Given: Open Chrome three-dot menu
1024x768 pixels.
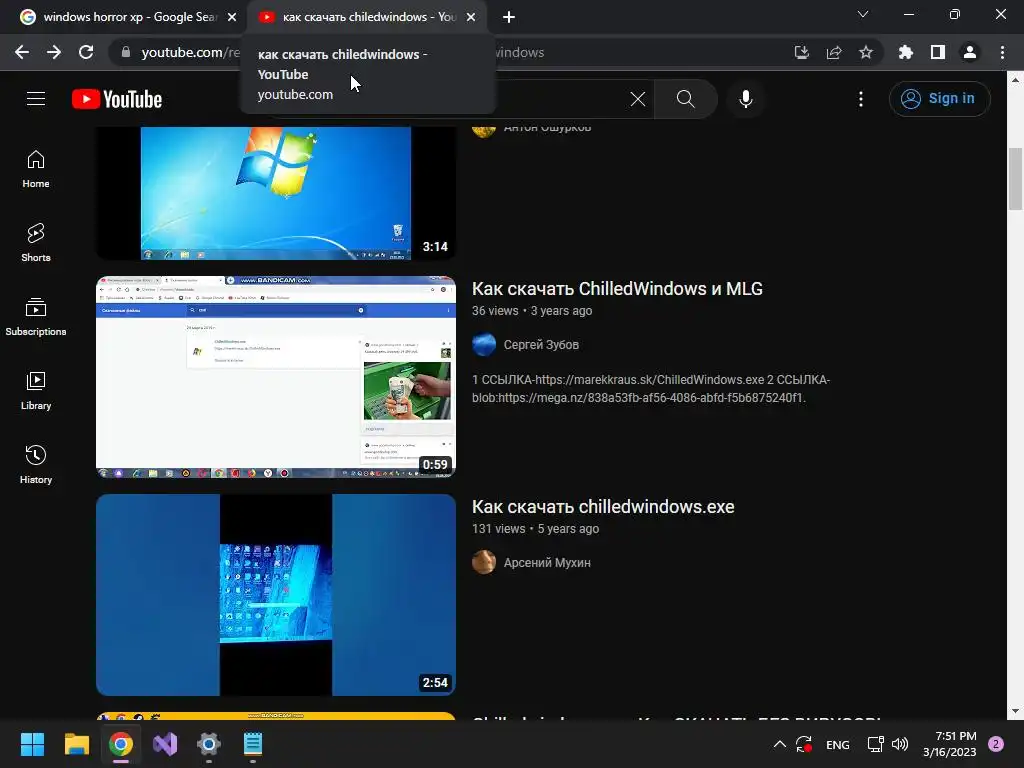Looking at the screenshot, I should coord(1002,52).
